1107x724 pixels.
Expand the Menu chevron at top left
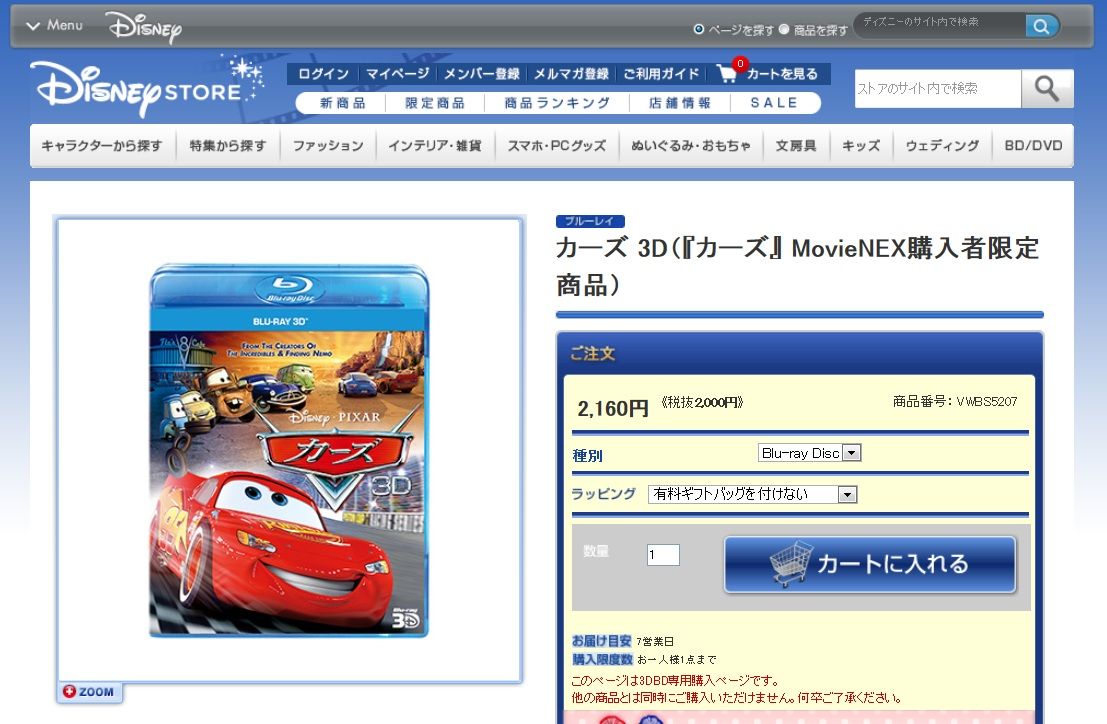[33, 26]
